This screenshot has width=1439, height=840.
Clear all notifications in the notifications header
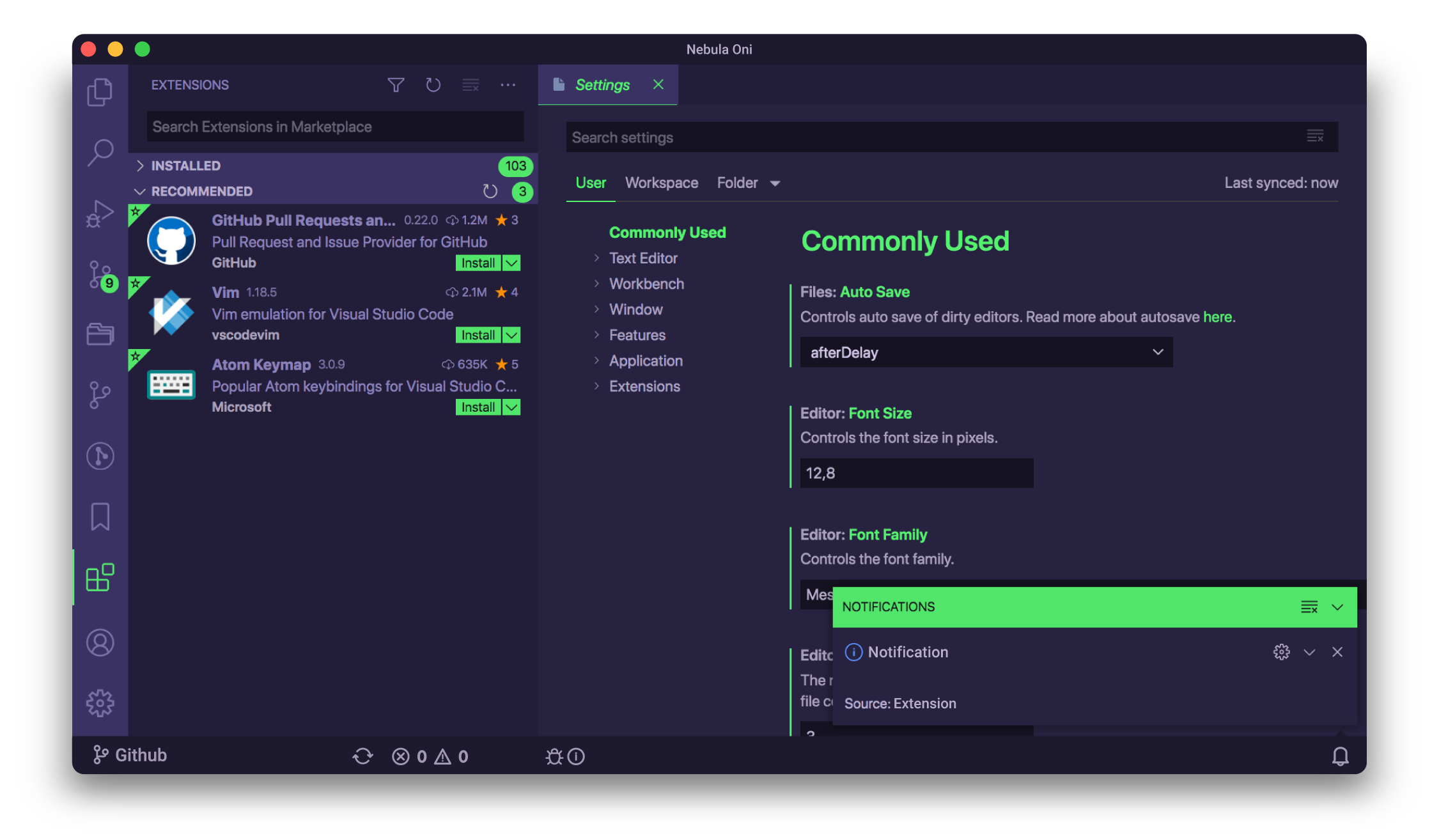click(x=1309, y=607)
